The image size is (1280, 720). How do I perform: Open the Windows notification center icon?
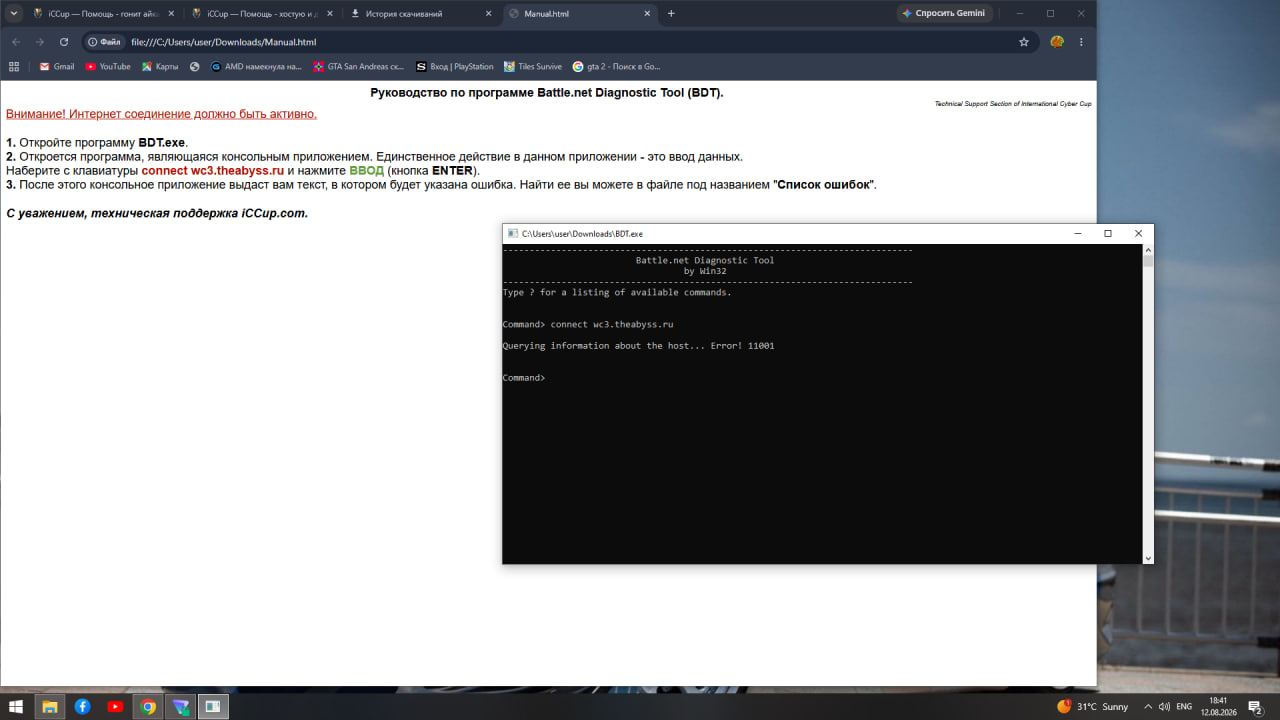point(1254,707)
